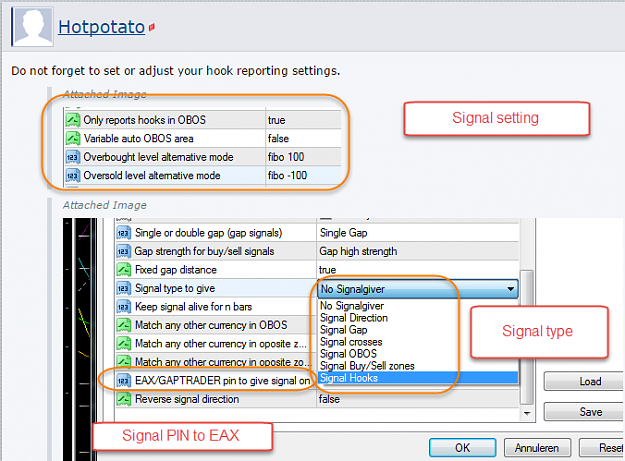
Task: Select 'Oversold level alternative mode' label
Action: [151, 175]
